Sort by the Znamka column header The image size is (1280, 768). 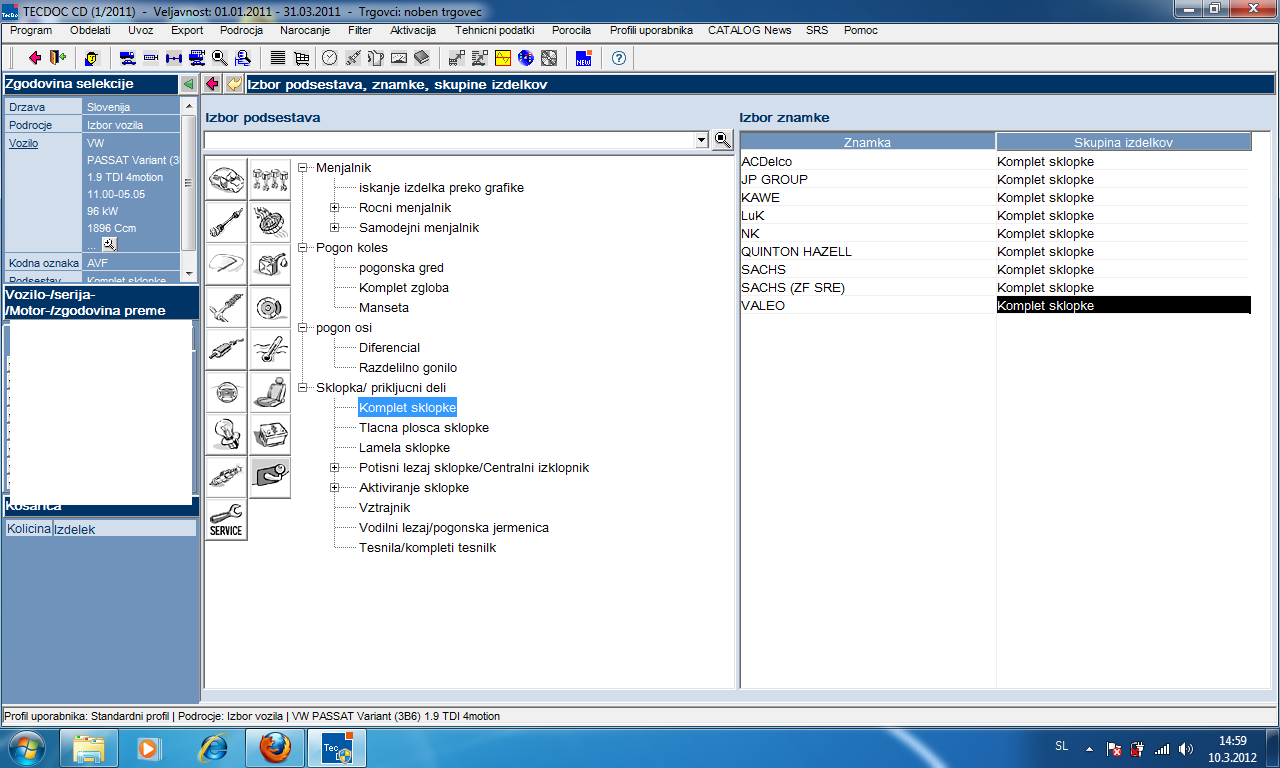868,142
